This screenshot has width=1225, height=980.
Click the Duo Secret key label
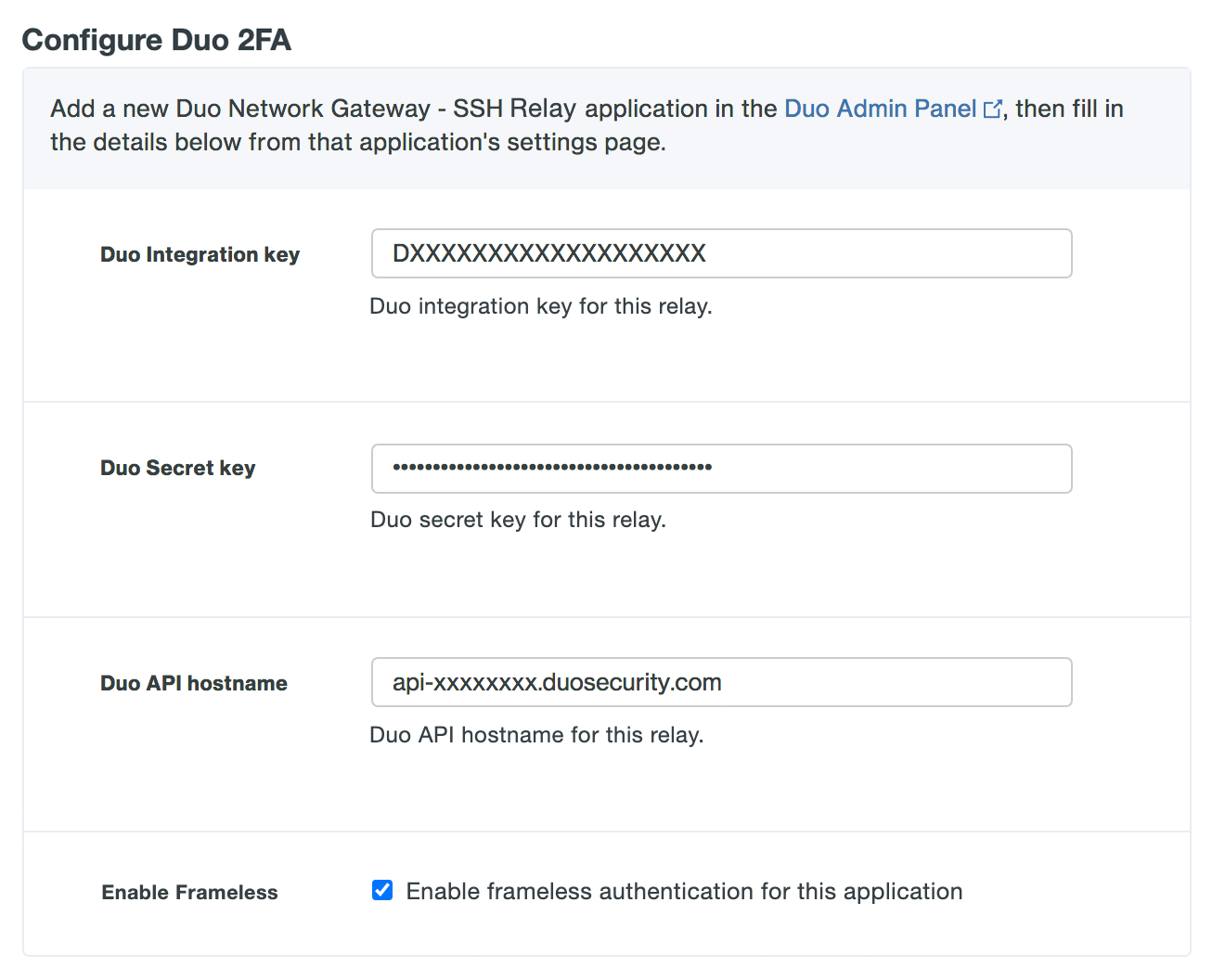click(x=177, y=468)
